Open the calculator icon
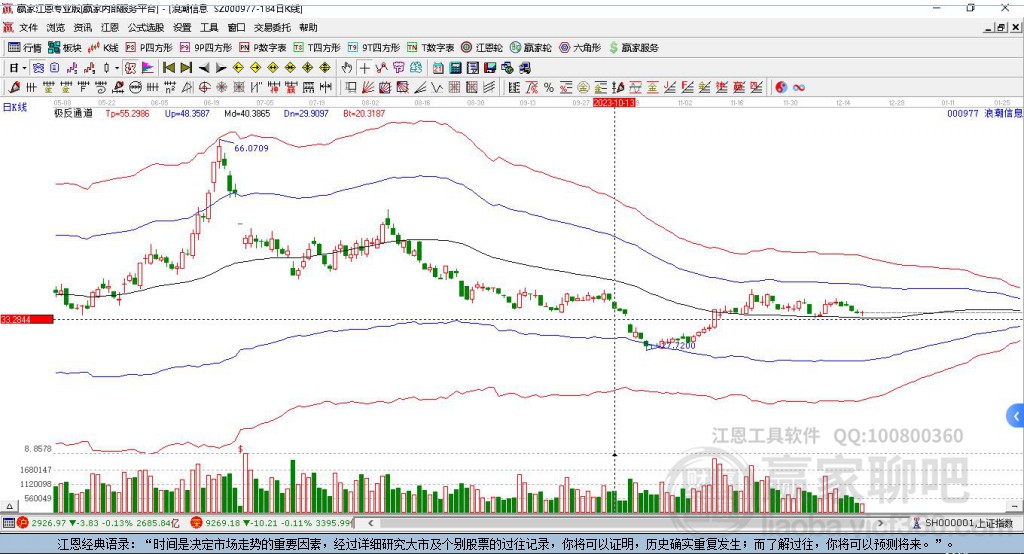1024x554 pixels. pos(456,68)
